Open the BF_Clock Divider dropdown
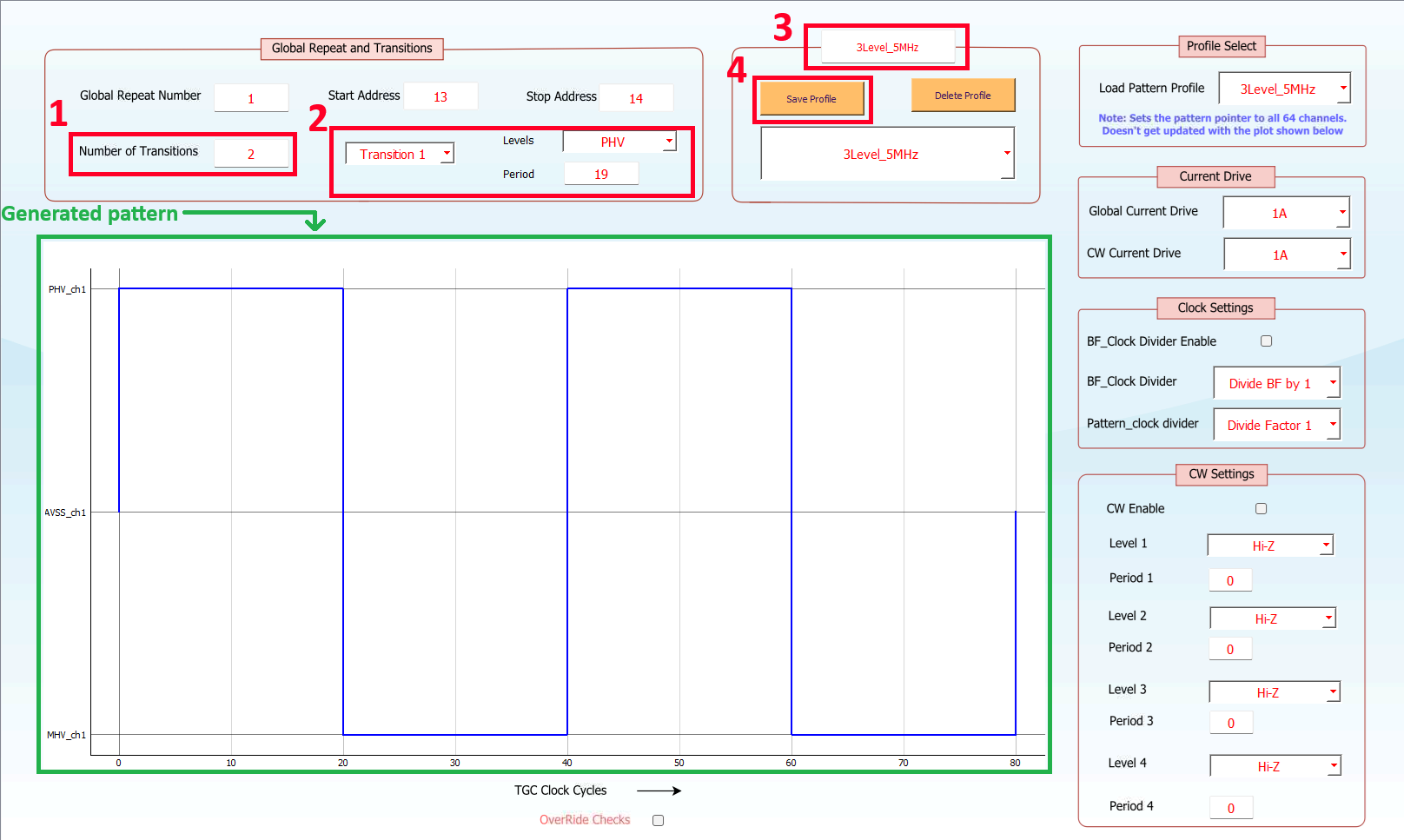Viewport: 1404px width, 840px height. point(1276,383)
